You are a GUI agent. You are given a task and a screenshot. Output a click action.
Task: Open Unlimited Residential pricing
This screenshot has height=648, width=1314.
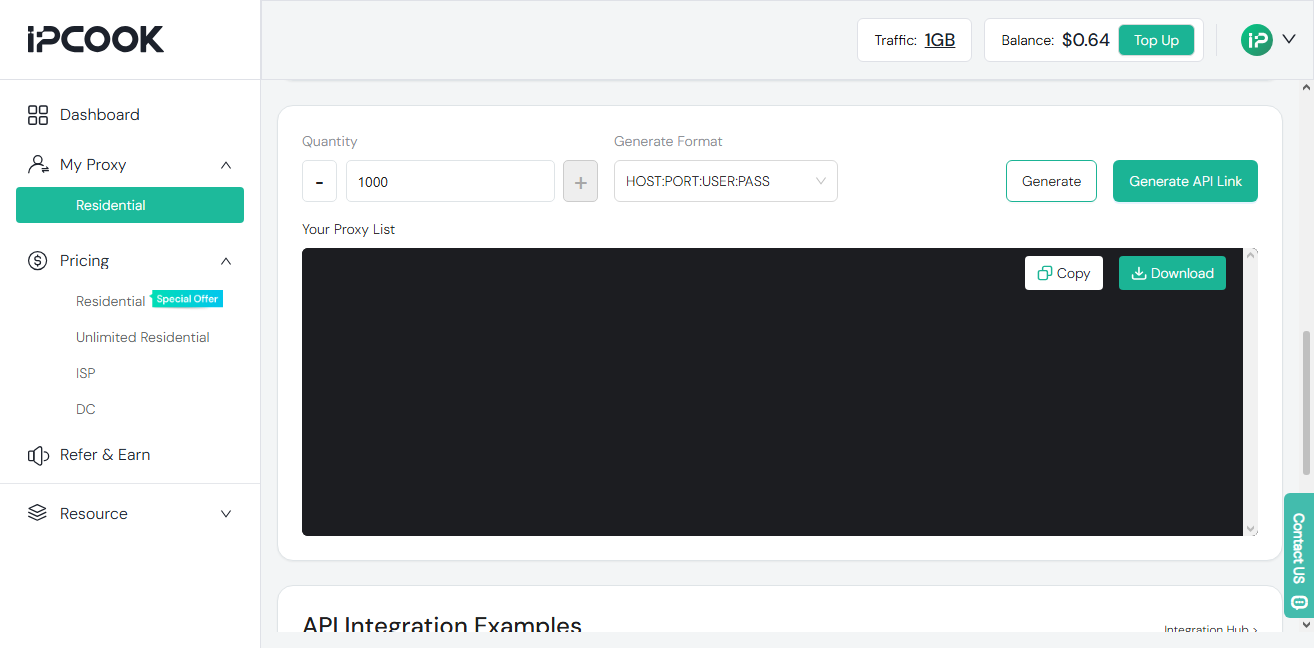[x=143, y=337]
